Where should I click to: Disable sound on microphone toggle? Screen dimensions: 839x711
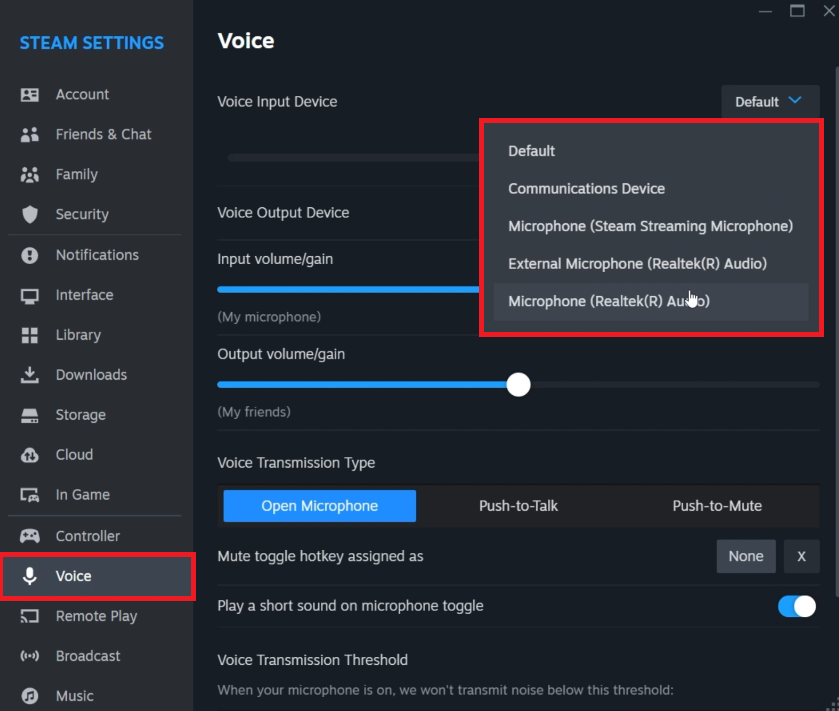point(797,606)
